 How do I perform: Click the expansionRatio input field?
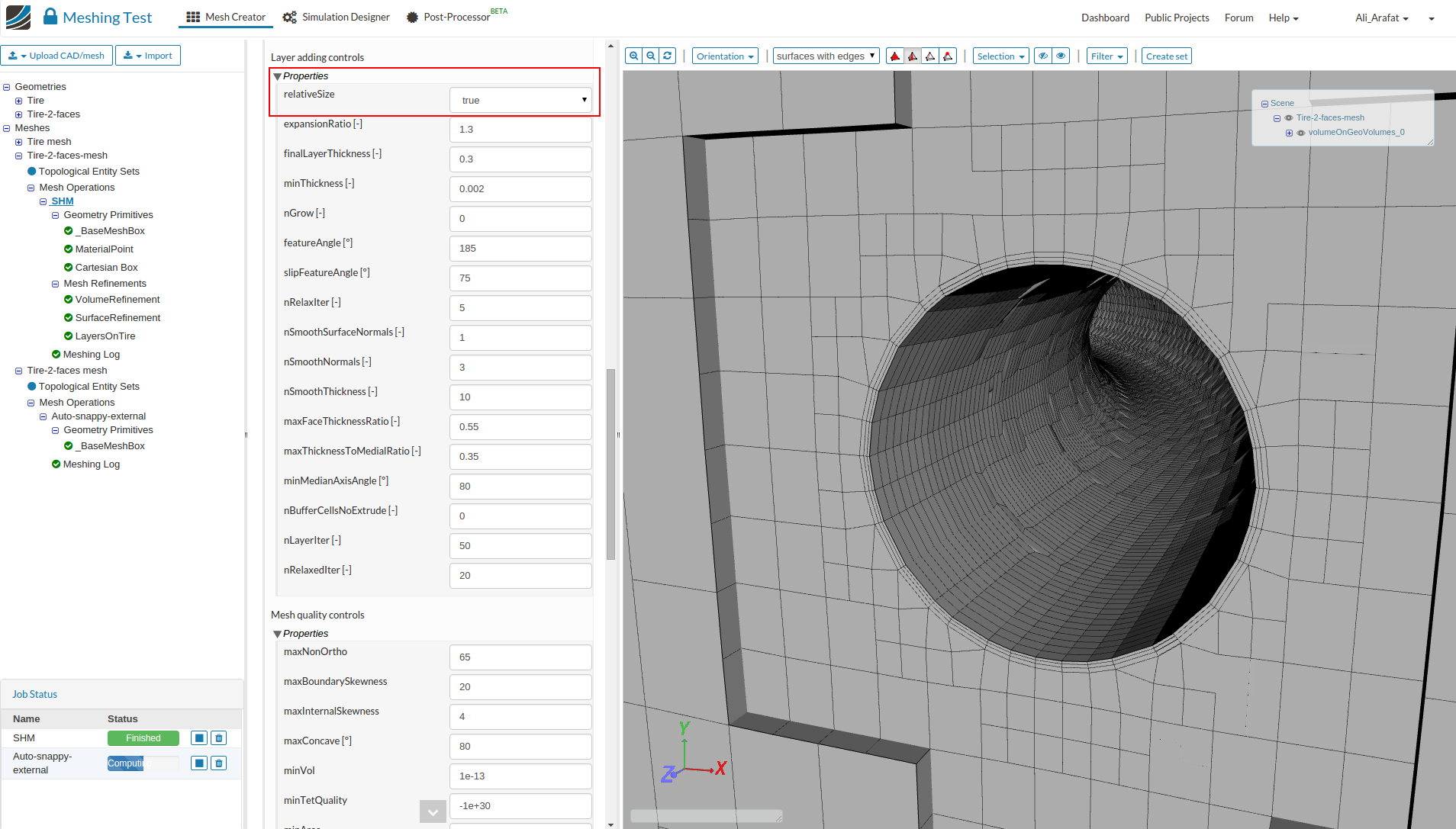520,130
